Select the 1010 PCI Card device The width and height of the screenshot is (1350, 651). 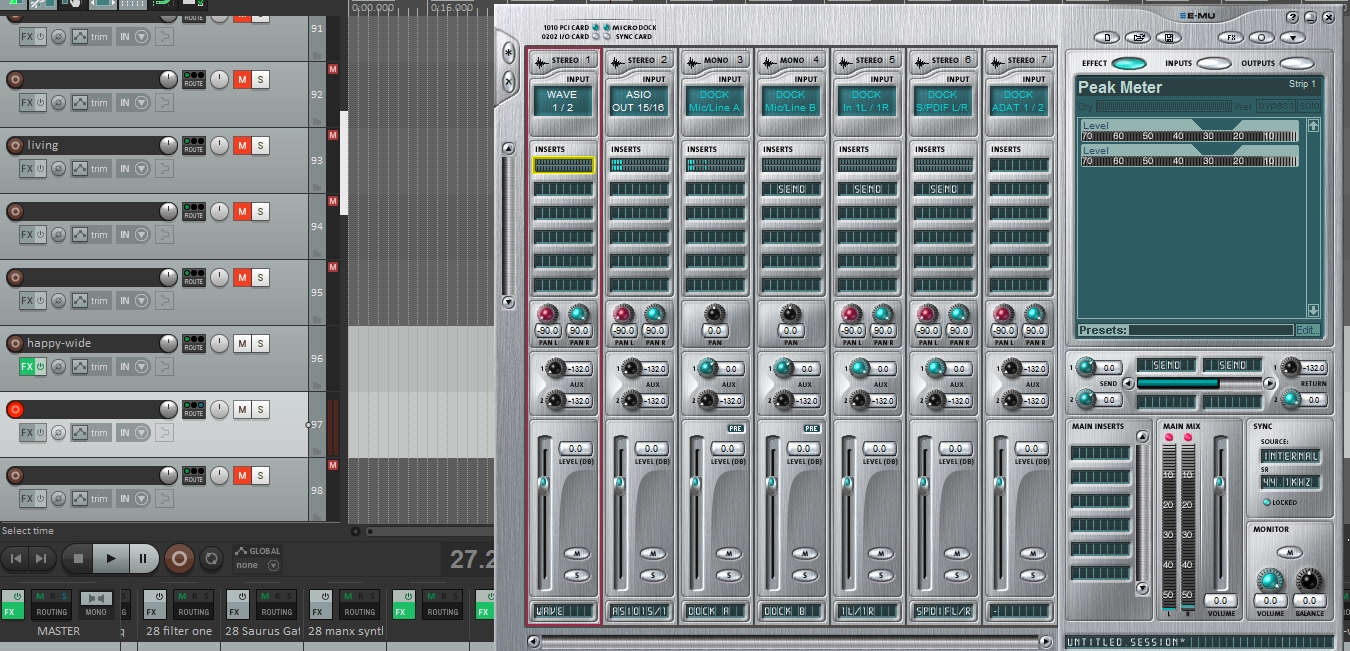[x=596, y=27]
